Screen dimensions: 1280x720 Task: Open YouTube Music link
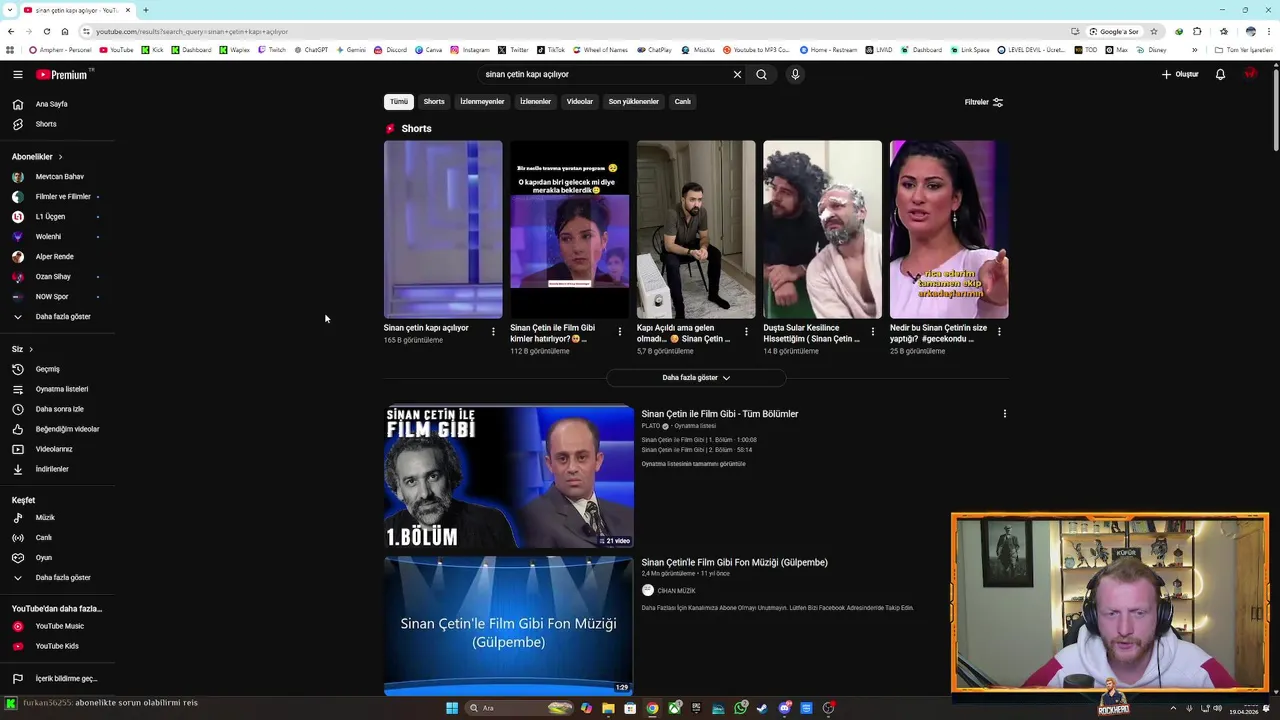(58, 626)
